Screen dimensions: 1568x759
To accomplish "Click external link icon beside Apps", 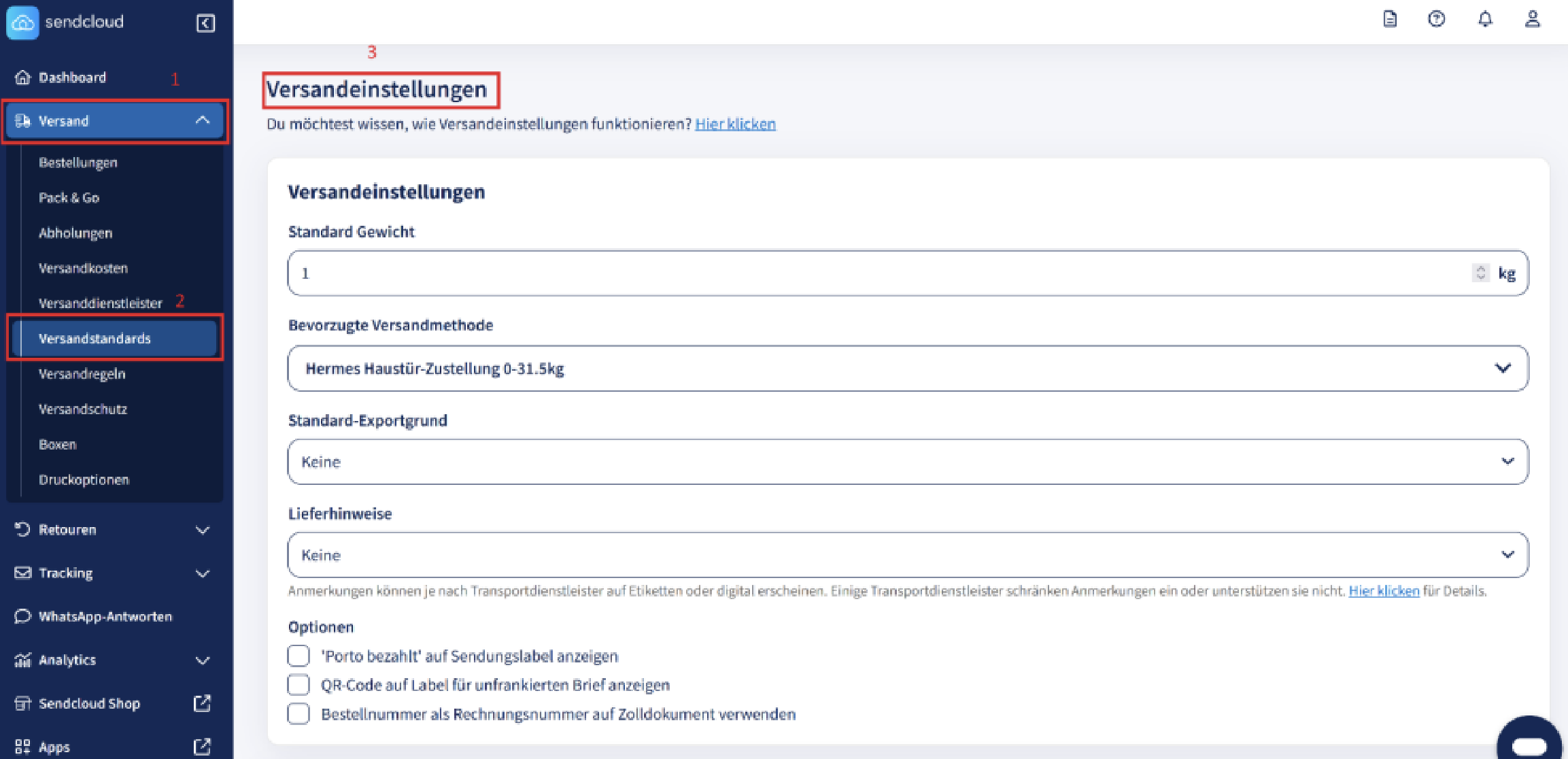I will tap(202, 747).
